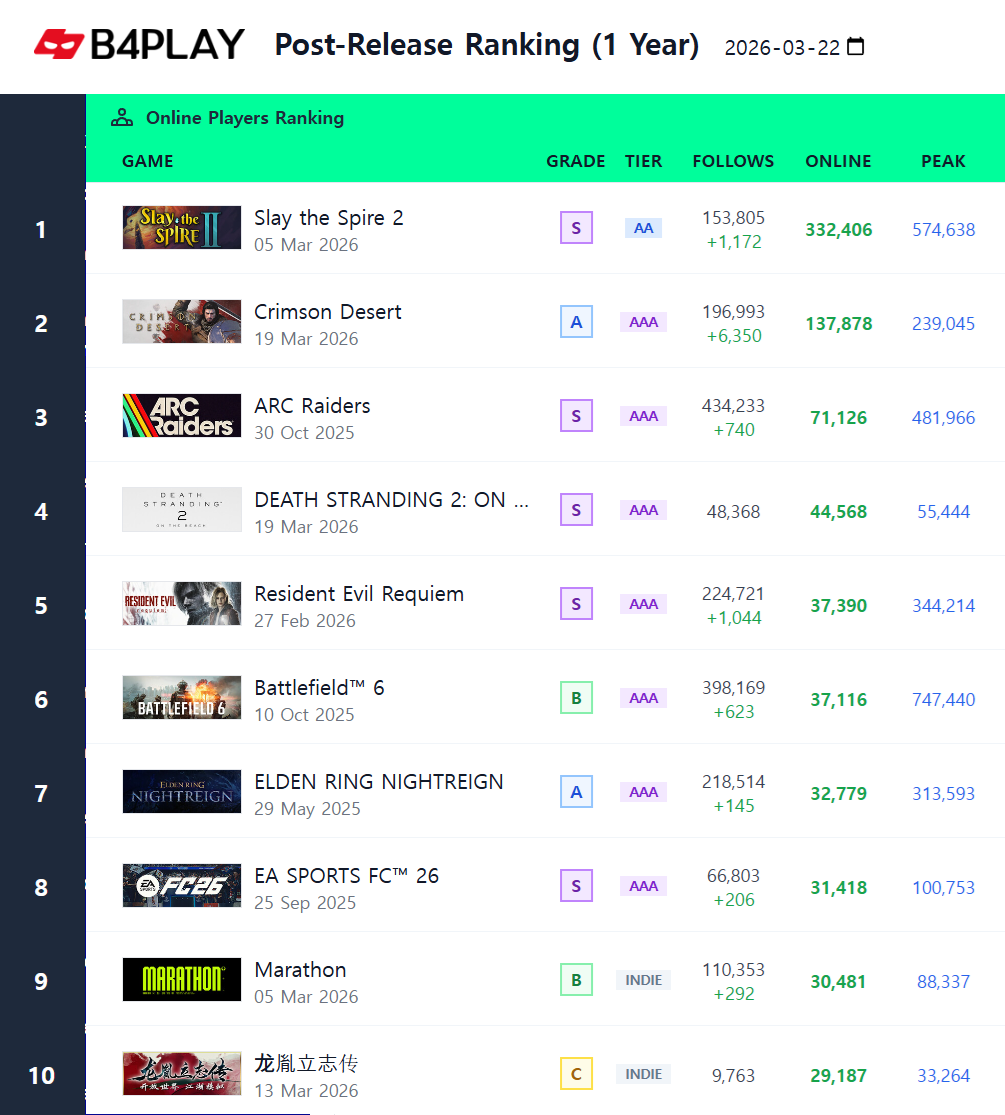Click online count 30,481
Image resolution: width=1005 pixels, height=1115 pixels.
pos(839,981)
